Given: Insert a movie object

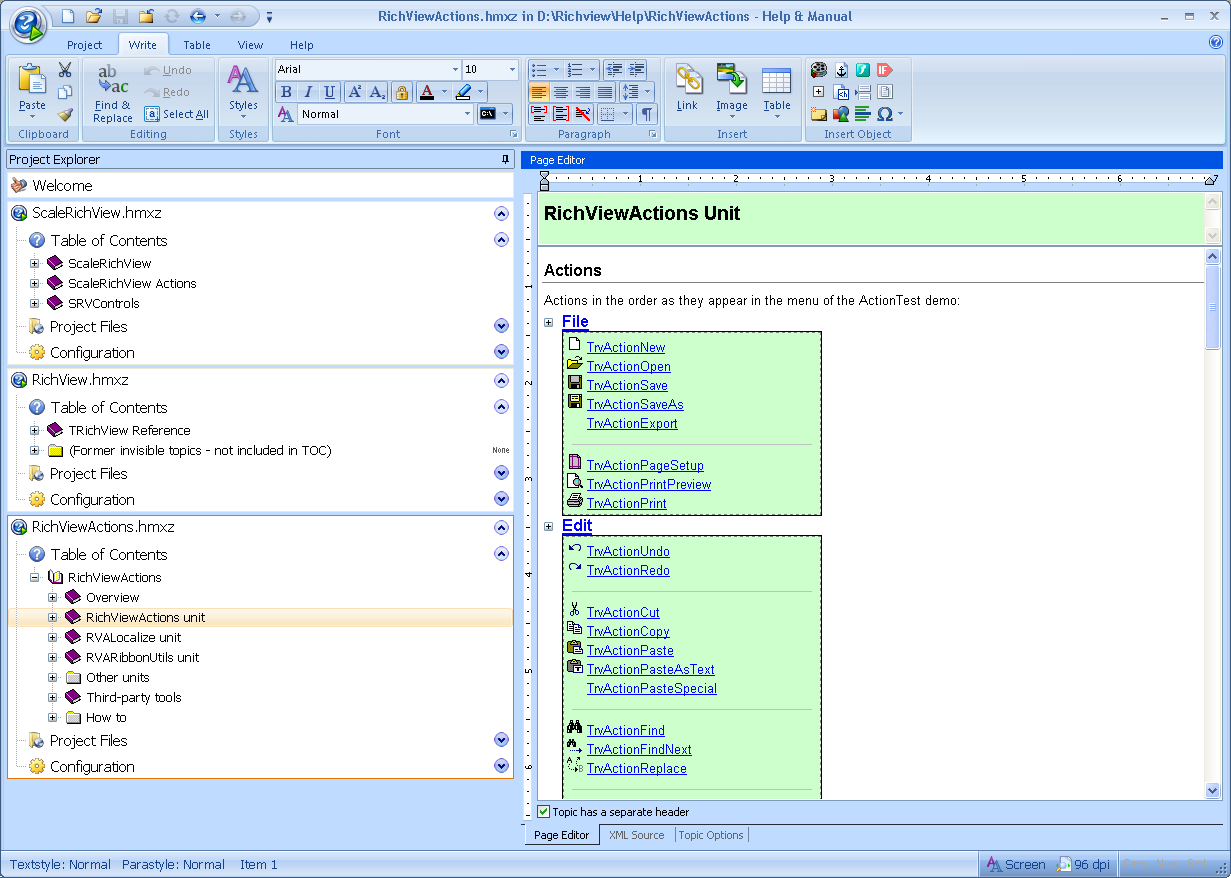Looking at the screenshot, I should pos(819,70).
